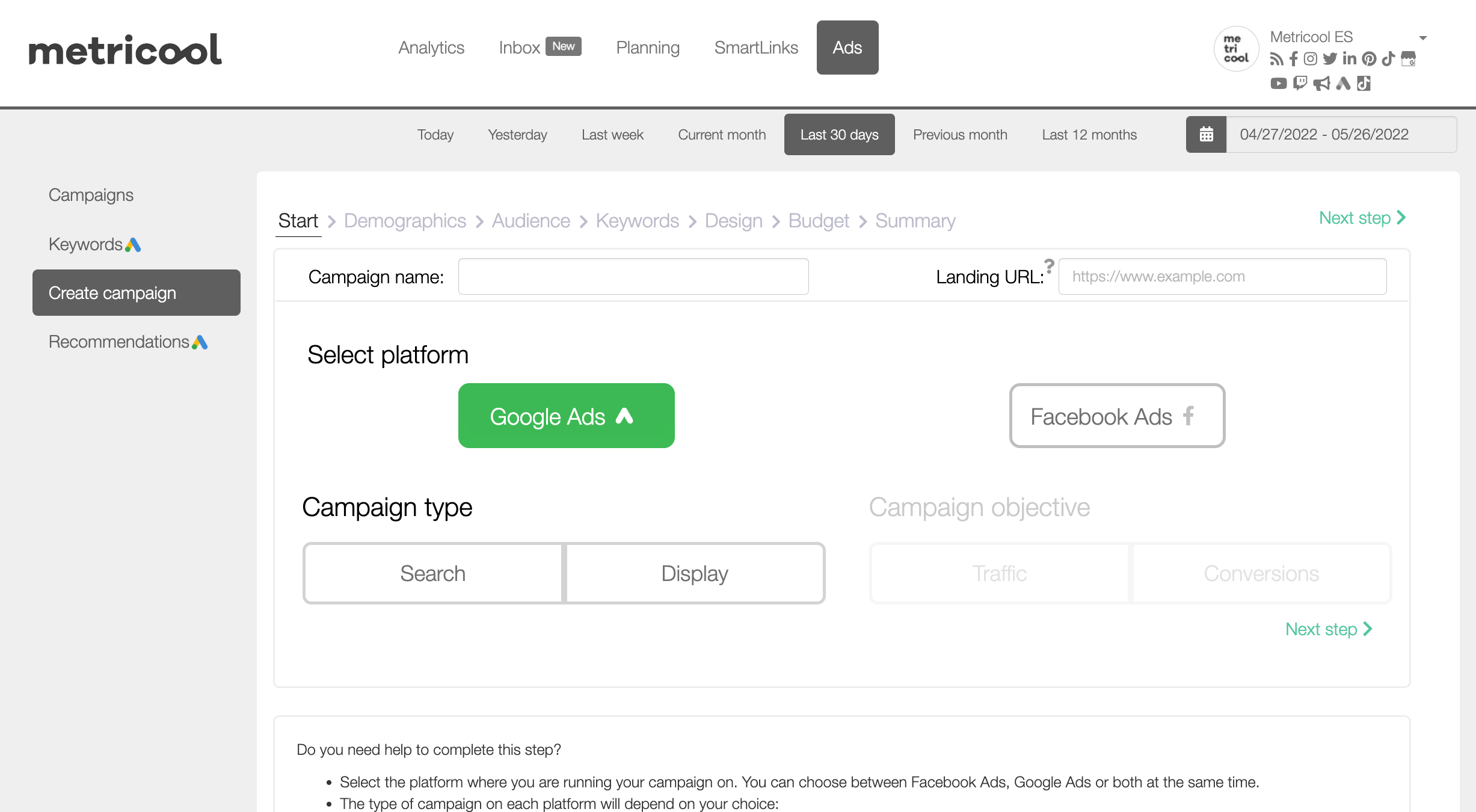Click the Pinterest icon

[x=1370, y=59]
